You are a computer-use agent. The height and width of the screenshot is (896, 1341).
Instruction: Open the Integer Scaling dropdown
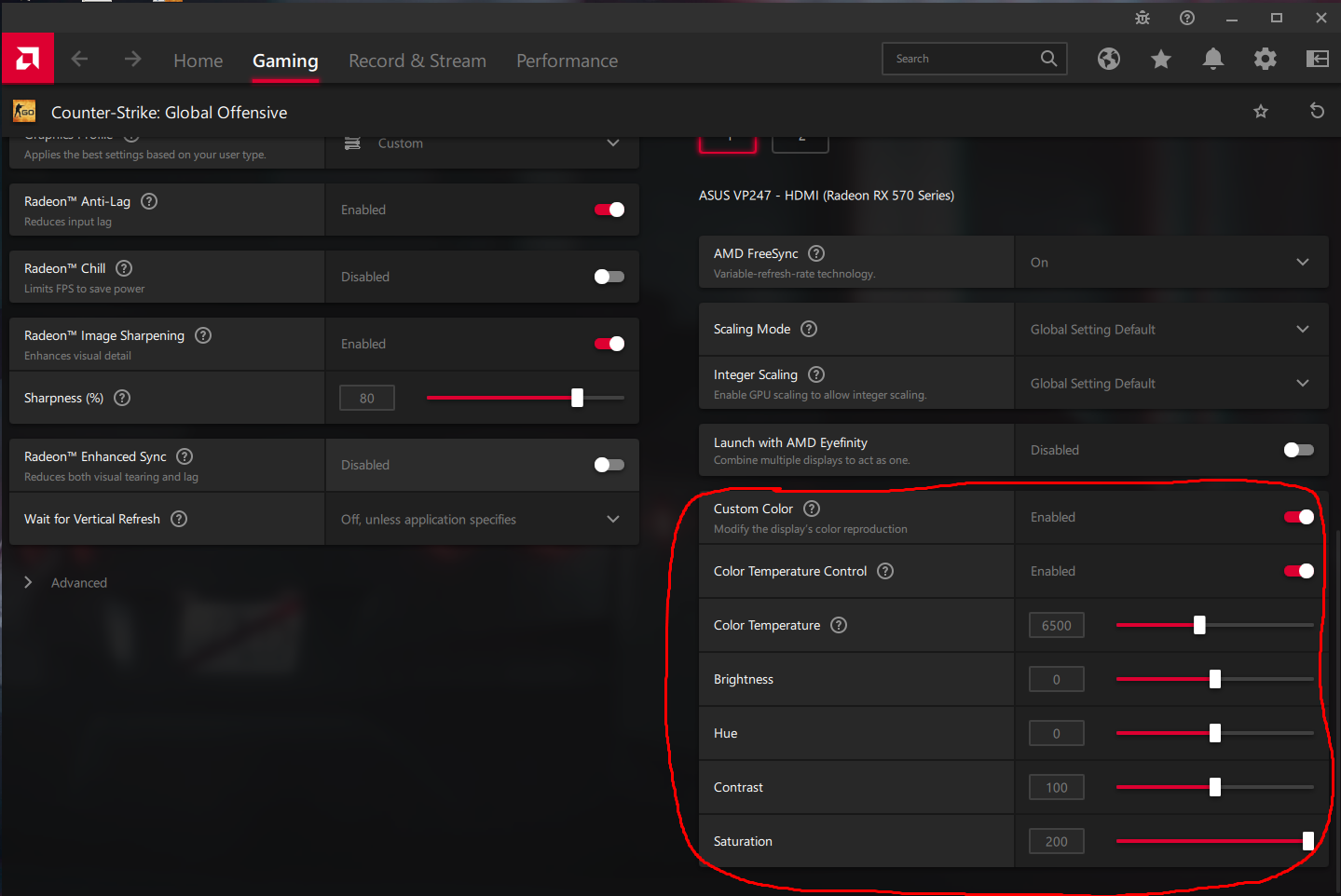click(1171, 383)
